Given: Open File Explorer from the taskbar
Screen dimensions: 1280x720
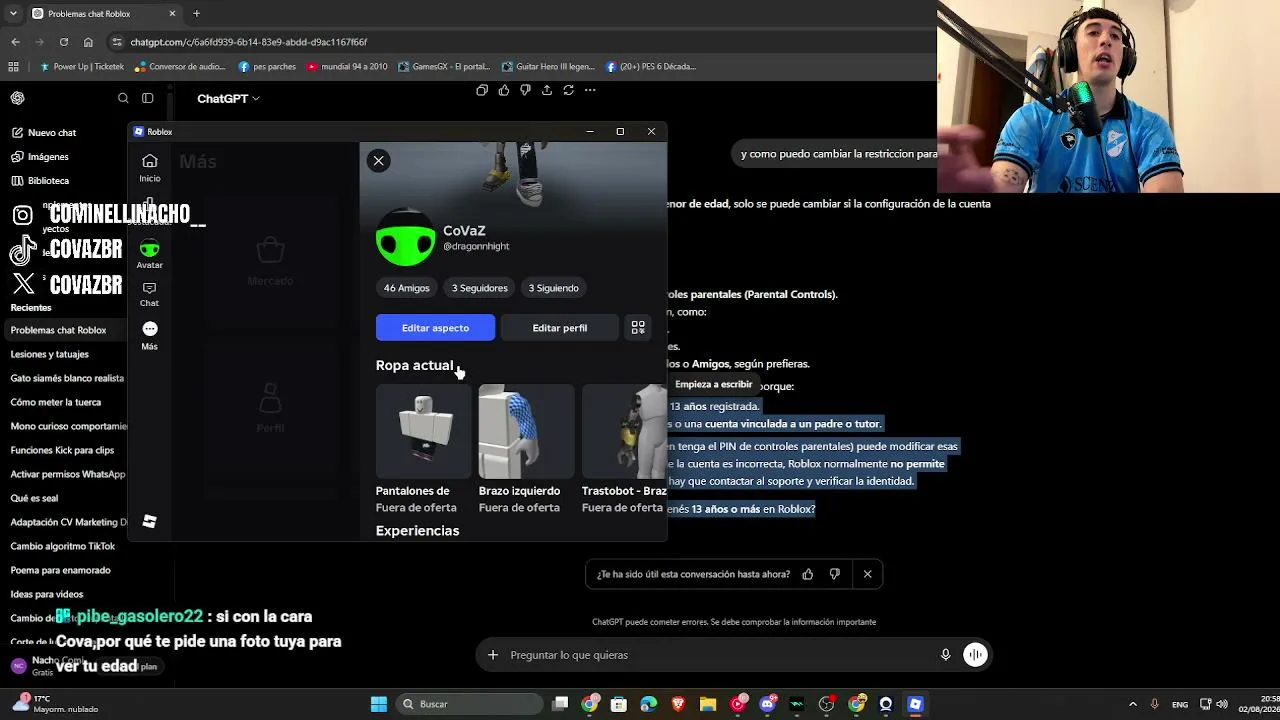Looking at the screenshot, I should (708, 704).
